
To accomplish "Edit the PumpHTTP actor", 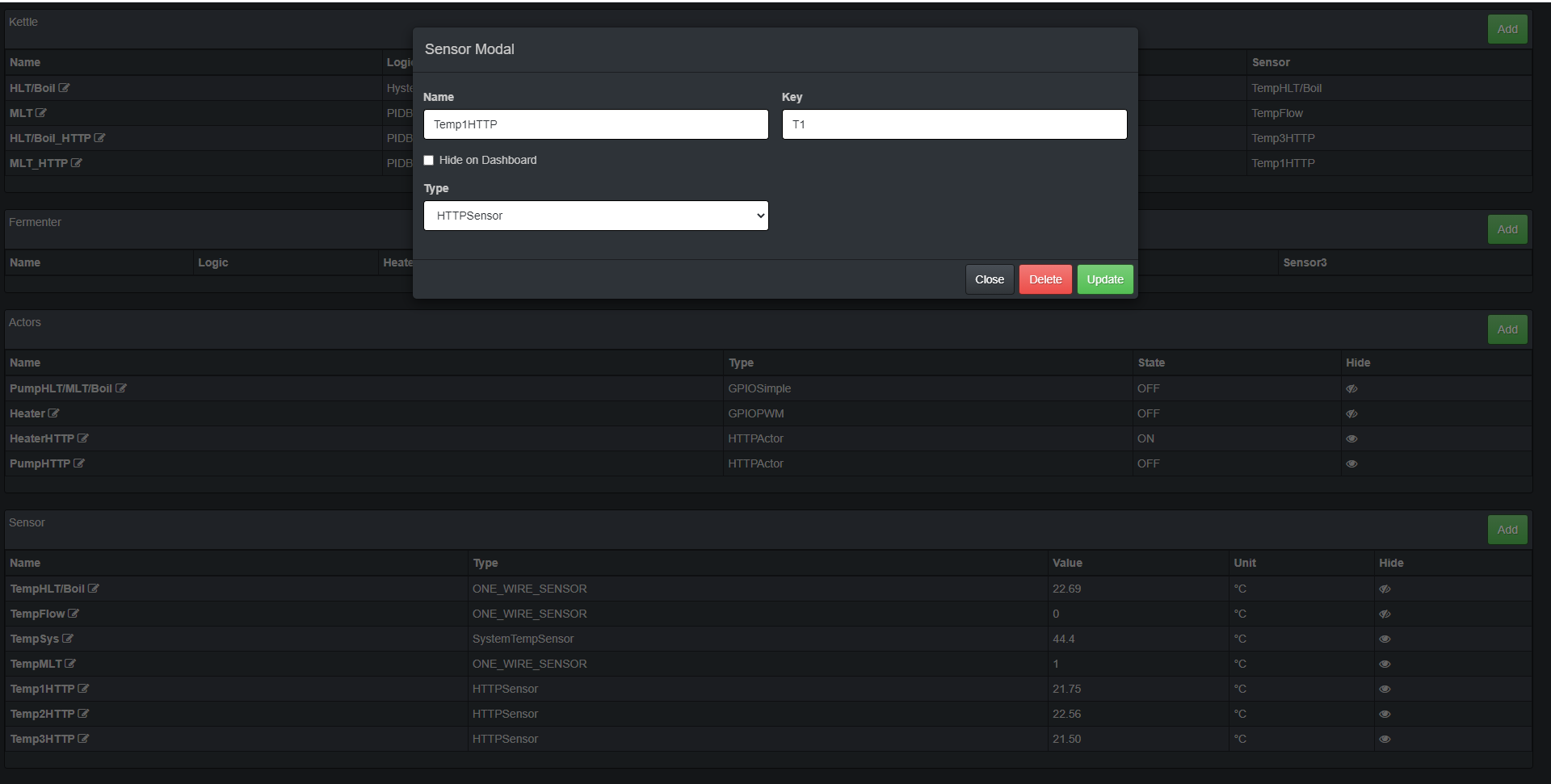I will (x=79, y=463).
